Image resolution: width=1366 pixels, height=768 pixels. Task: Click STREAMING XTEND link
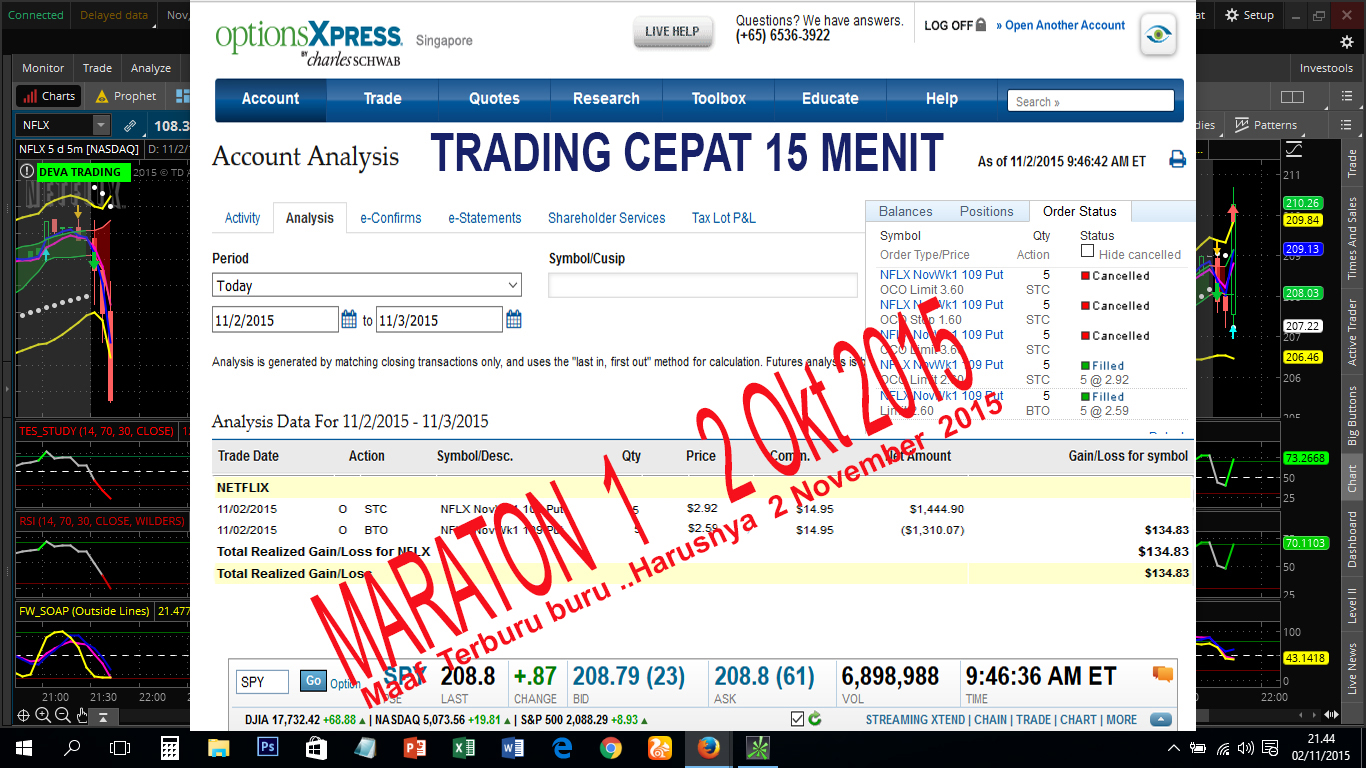(915, 719)
